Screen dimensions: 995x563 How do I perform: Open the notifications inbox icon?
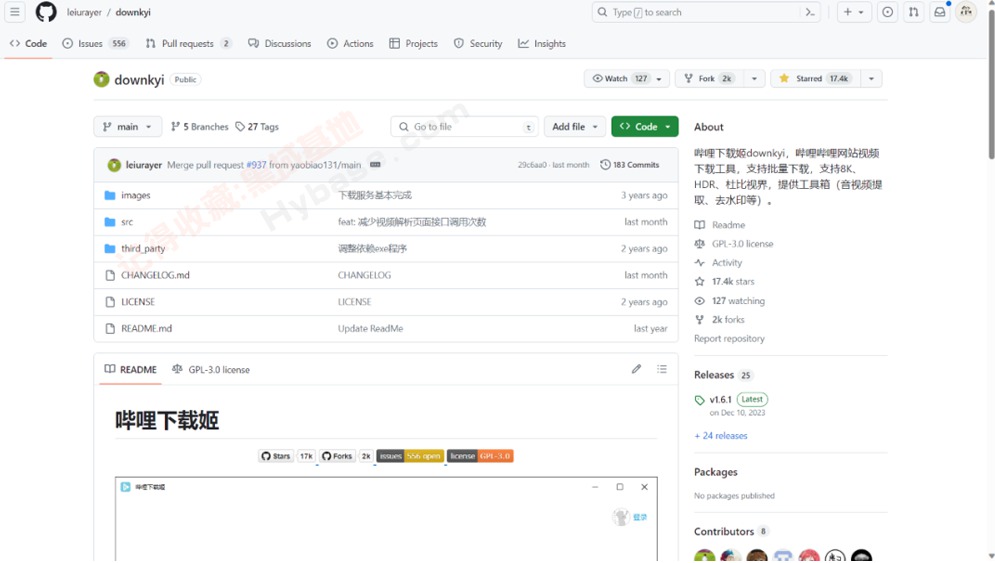pos(940,12)
